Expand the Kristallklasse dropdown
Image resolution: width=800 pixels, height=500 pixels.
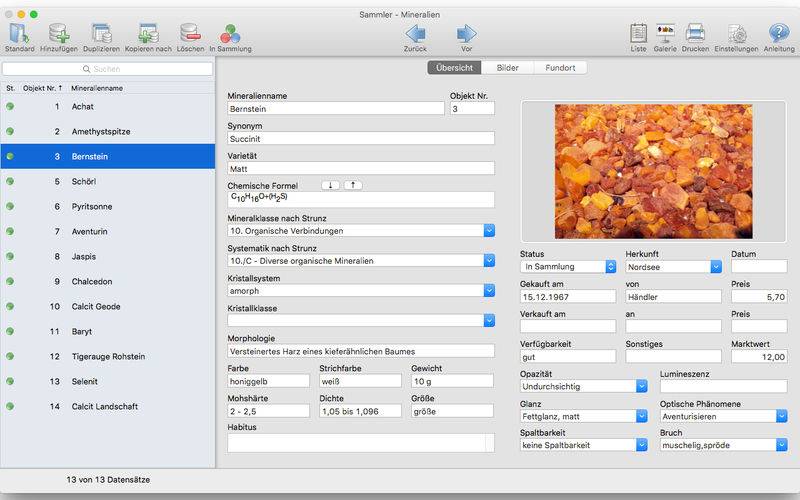tap(489, 321)
